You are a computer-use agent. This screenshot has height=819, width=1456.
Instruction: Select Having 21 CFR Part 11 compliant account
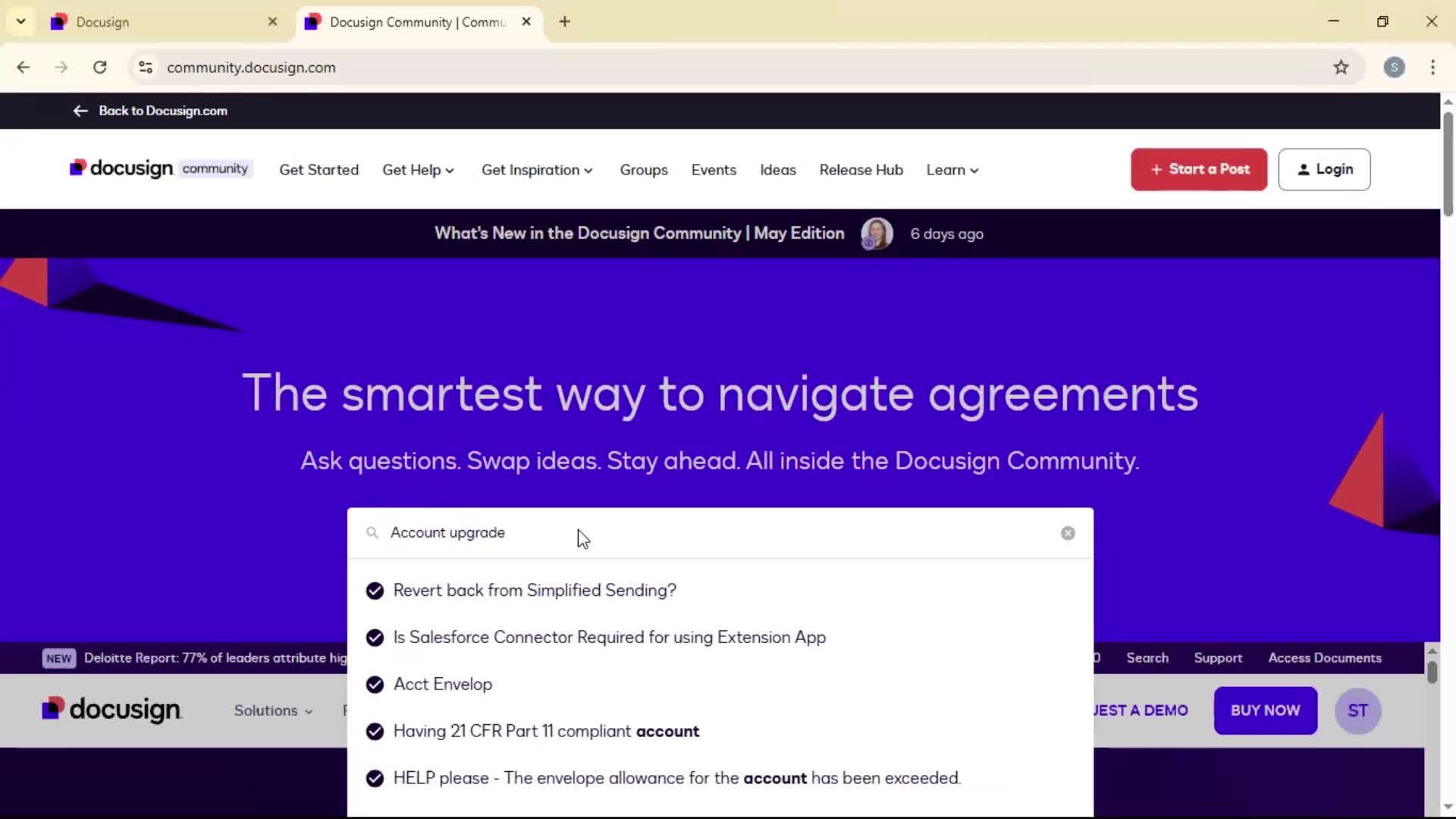pyautogui.click(x=546, y=732)
